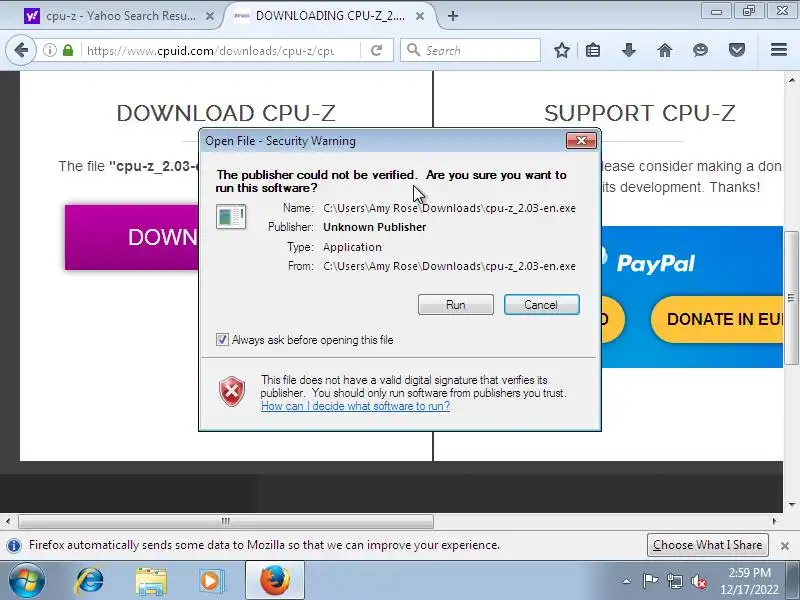Open the Windows Start menu orb
800x600 pixels.
(x=26, y=581)
